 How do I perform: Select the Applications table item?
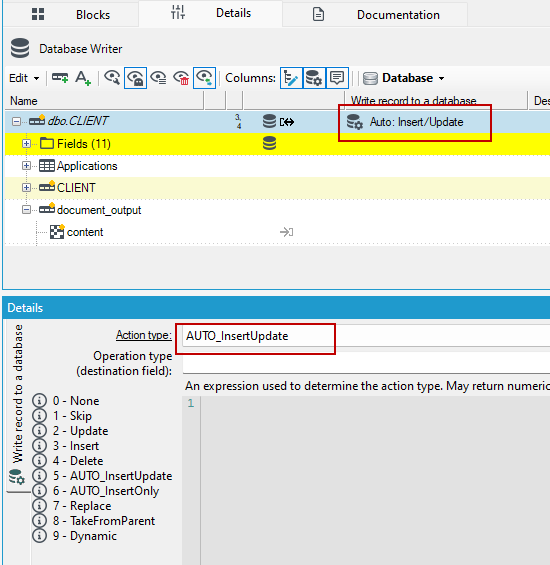click(78, 166)
